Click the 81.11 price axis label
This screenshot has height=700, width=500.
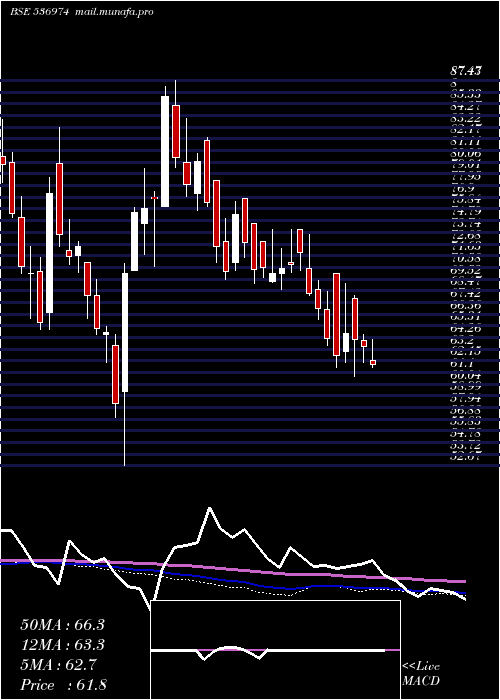pos(465,142)
